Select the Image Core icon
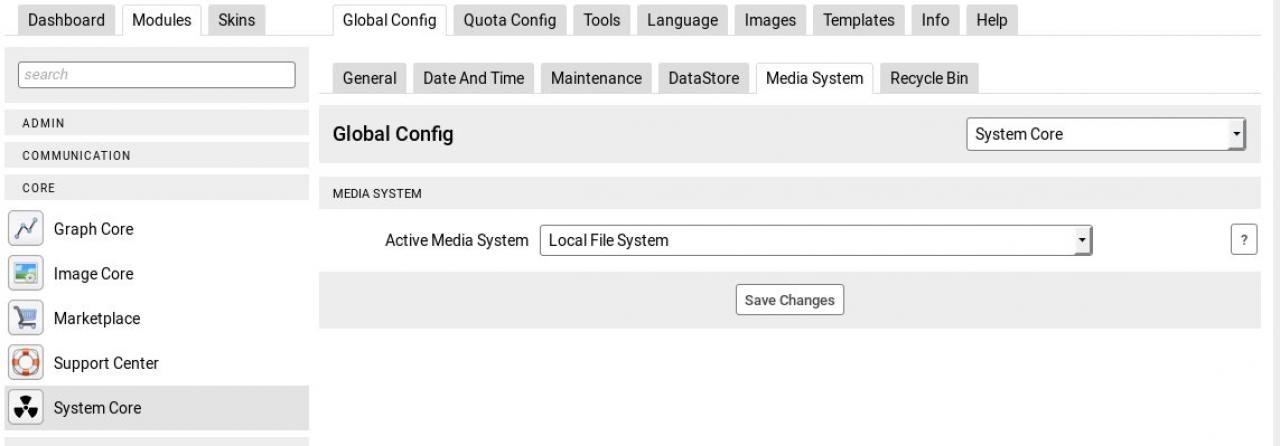Screen dimensions: 1280x446 [24, 274]
